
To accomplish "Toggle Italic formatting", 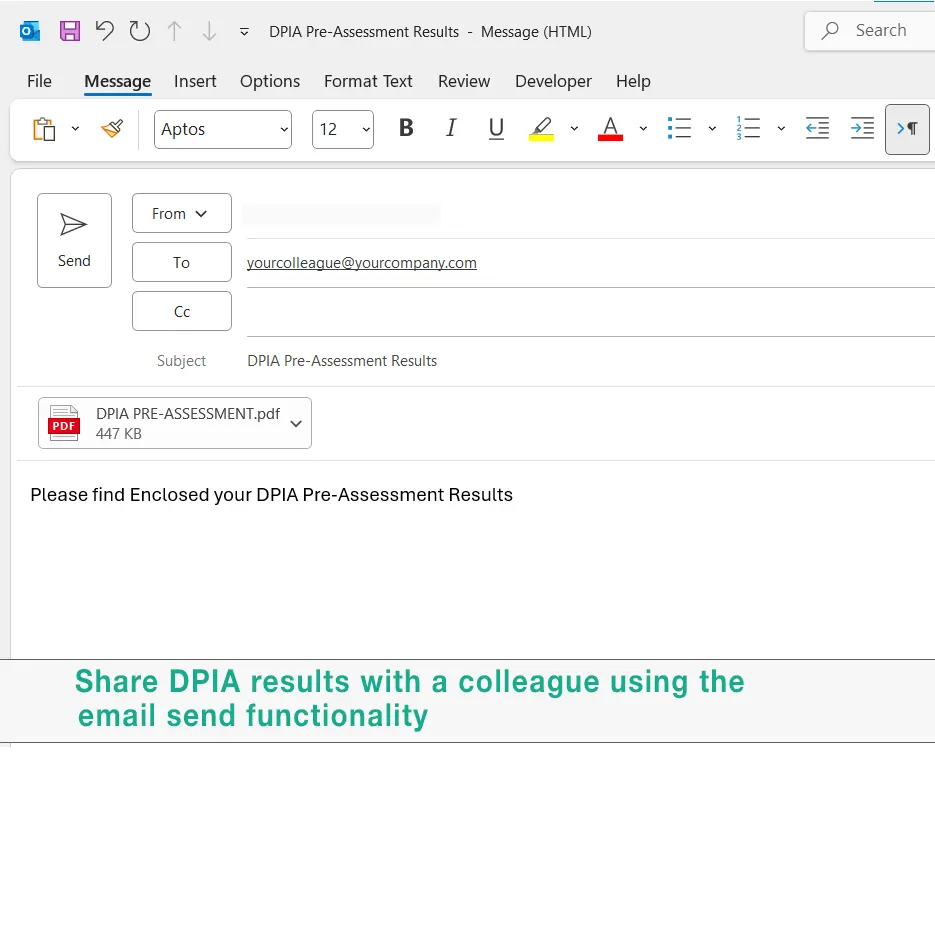I will point(451,128).
